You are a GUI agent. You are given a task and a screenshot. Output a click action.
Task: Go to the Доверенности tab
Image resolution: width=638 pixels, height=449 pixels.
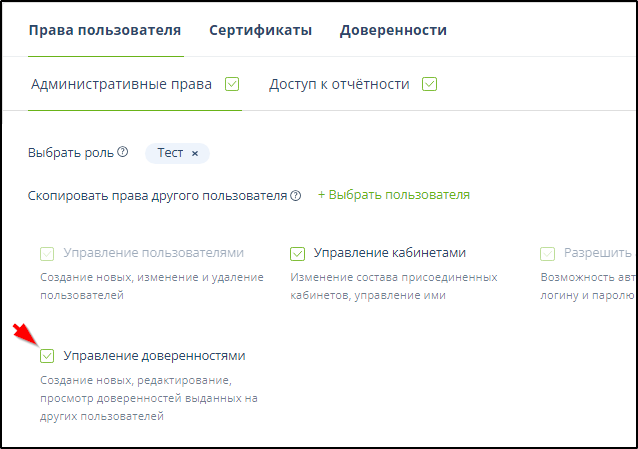[393, 30]
